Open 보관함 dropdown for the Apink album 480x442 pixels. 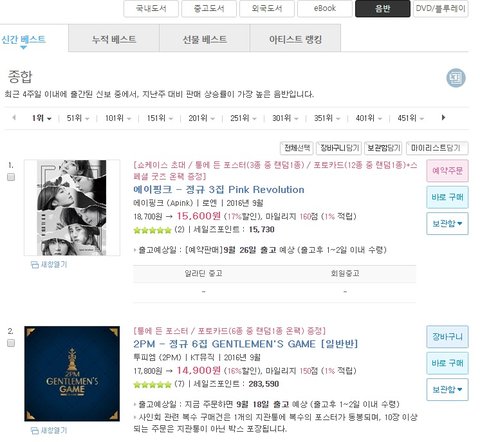(x=447, y=224)
